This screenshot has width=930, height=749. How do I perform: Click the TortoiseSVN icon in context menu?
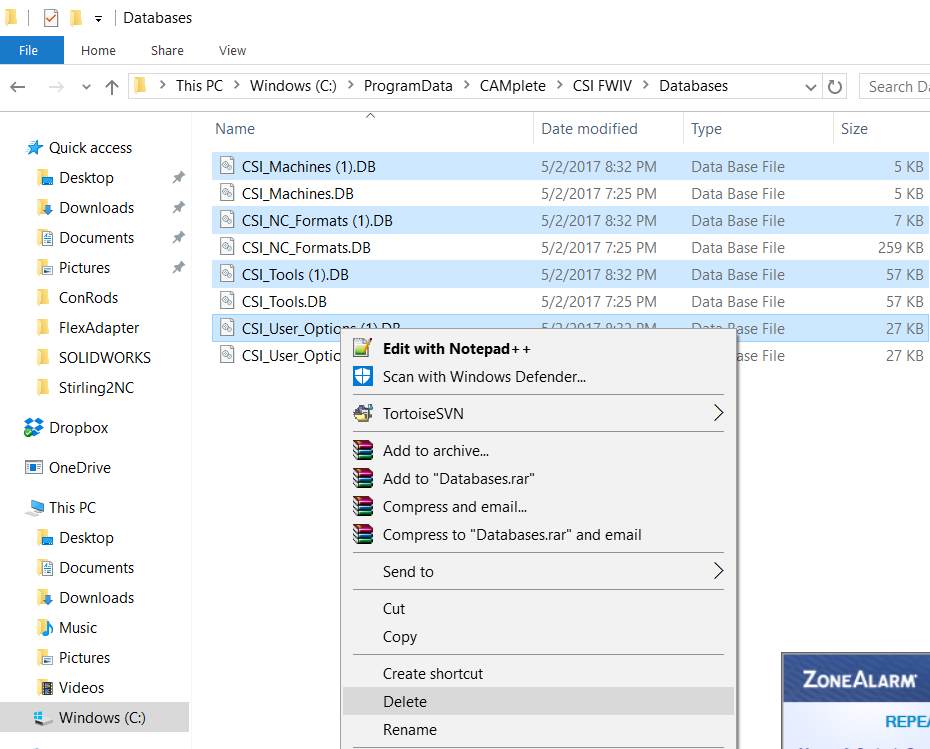pos(363,413)
